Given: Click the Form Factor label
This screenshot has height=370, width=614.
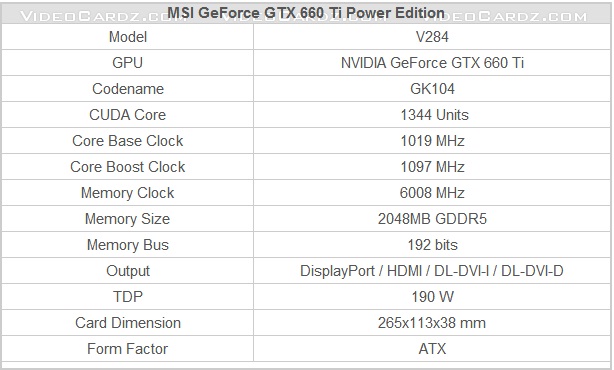Looking at the screenshot, I should click(x=128, y=348).
